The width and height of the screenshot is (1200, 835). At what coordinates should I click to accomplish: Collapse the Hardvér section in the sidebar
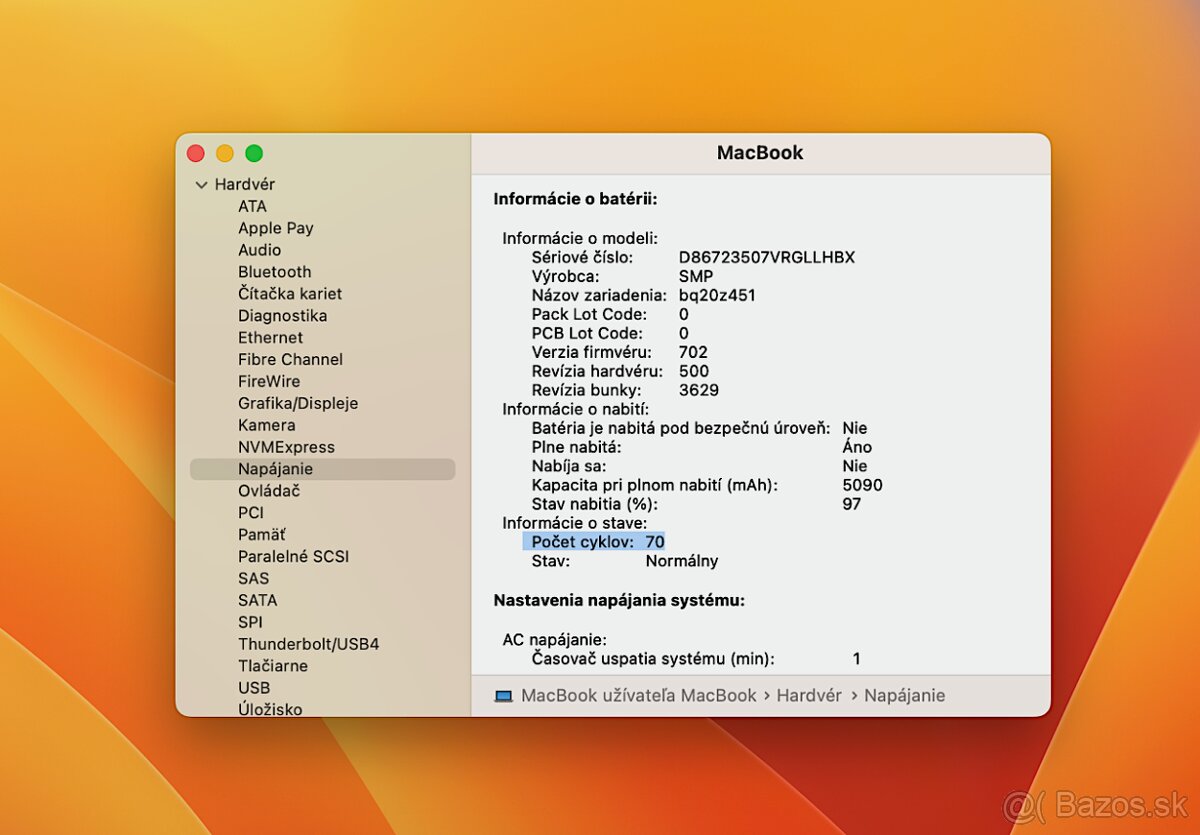(x=201, y=184)
